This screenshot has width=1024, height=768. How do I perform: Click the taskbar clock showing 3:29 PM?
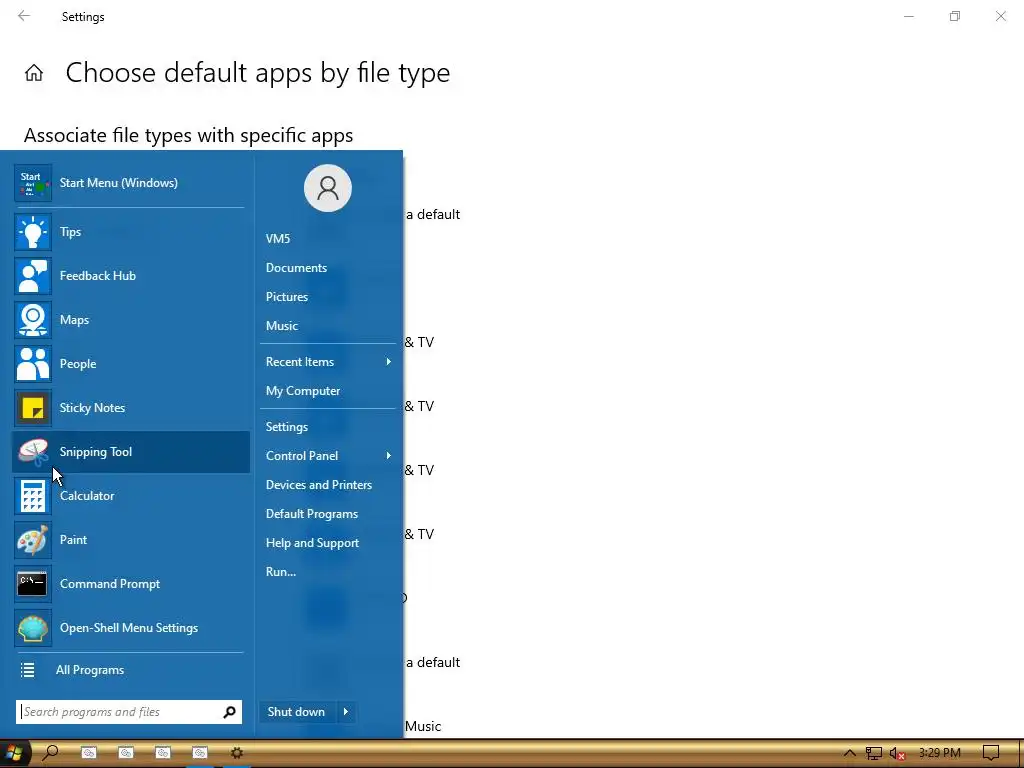940,753
